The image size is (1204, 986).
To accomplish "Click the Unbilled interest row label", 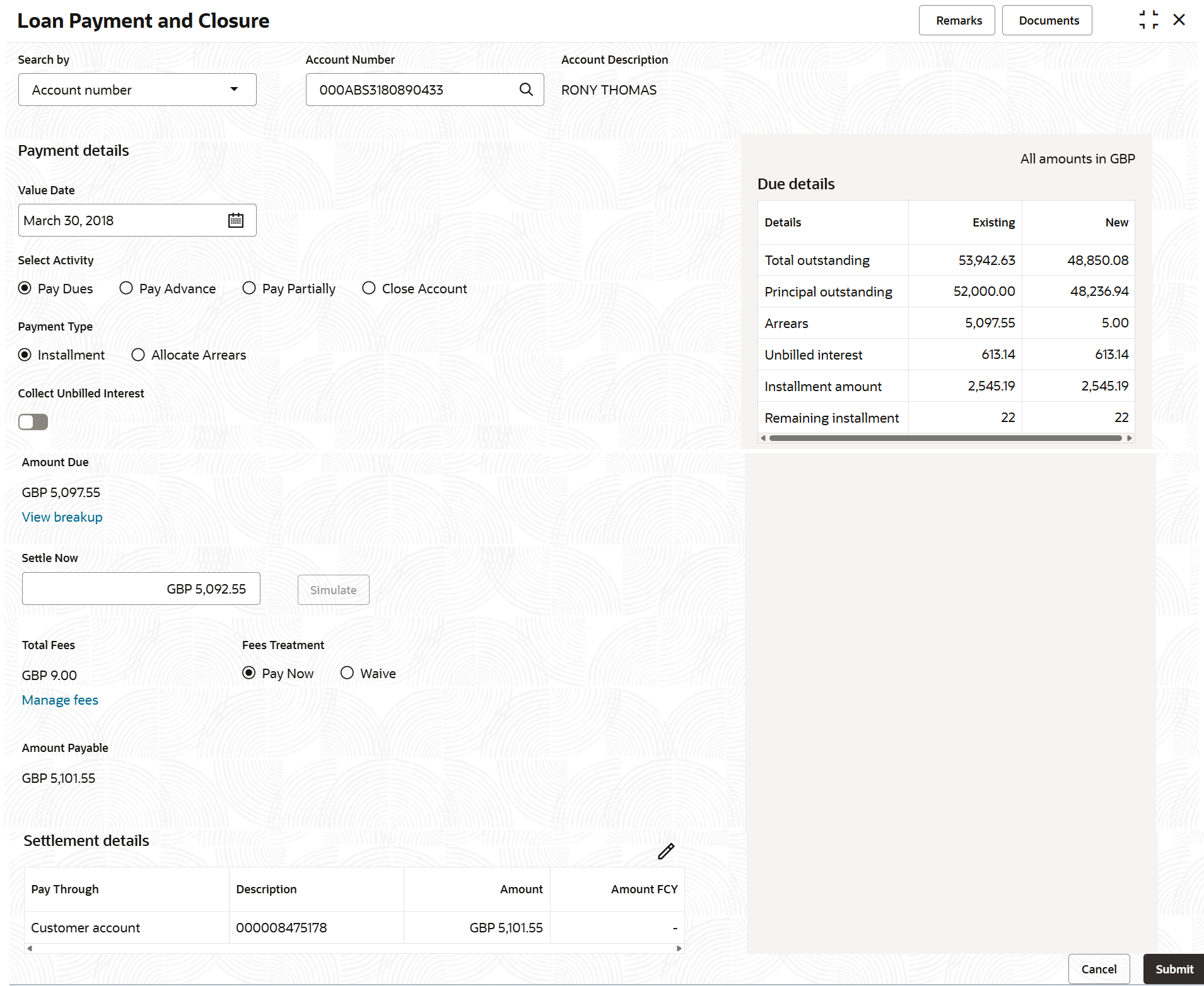I will (x=813, y=355).
